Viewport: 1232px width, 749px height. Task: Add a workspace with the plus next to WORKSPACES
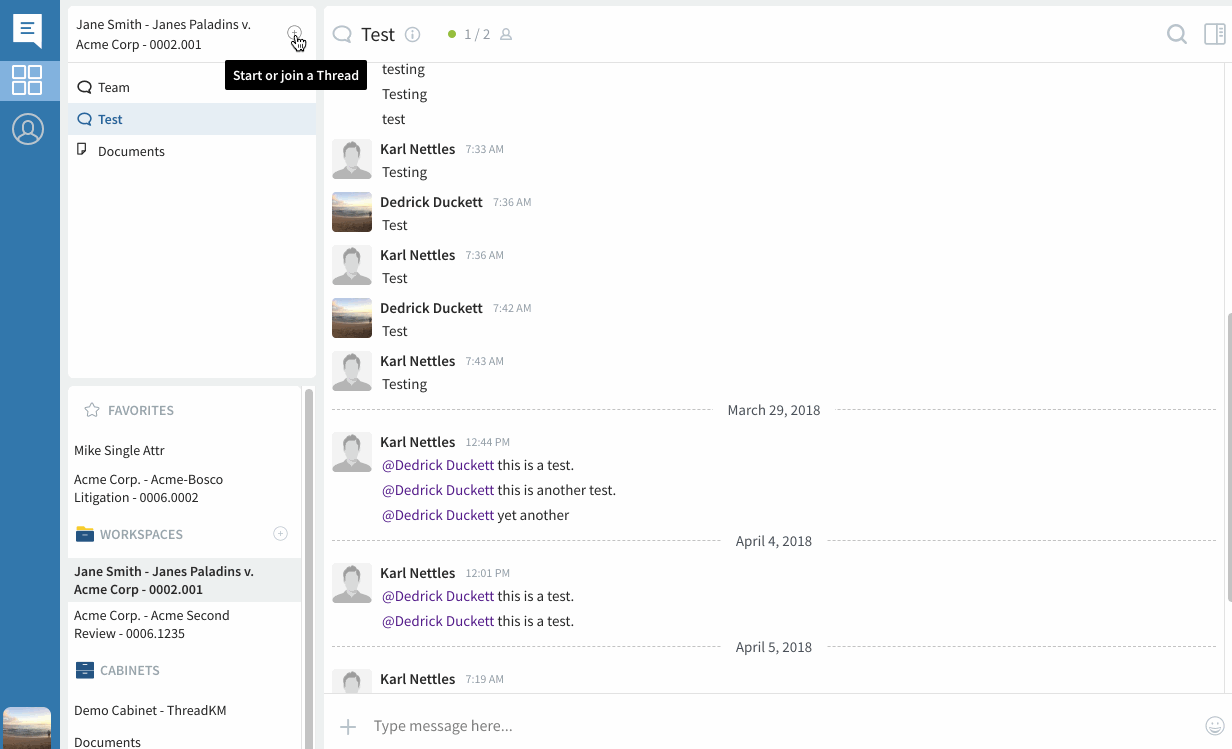coord(280,533)
